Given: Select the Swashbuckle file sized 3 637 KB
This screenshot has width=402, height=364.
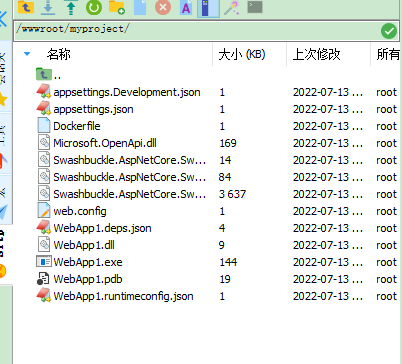Looking at the screenshot, I should tap(130, 194).
